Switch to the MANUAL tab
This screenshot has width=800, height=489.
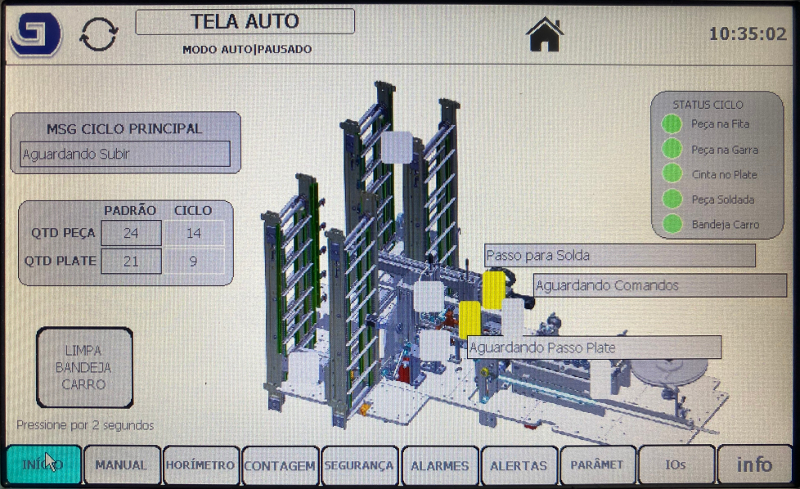(x=122, y=464)
